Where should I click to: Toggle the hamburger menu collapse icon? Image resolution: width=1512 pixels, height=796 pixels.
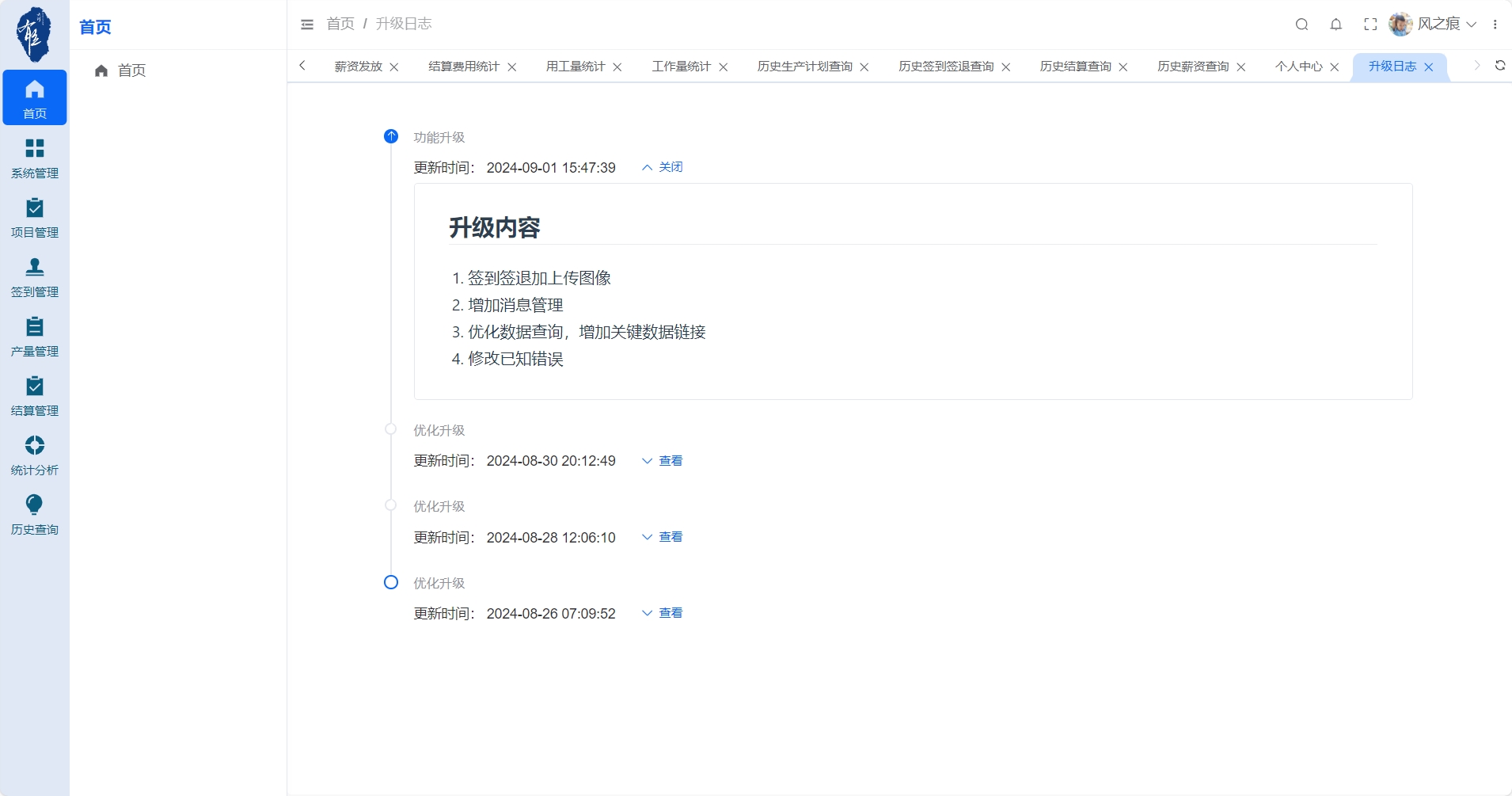307,25
